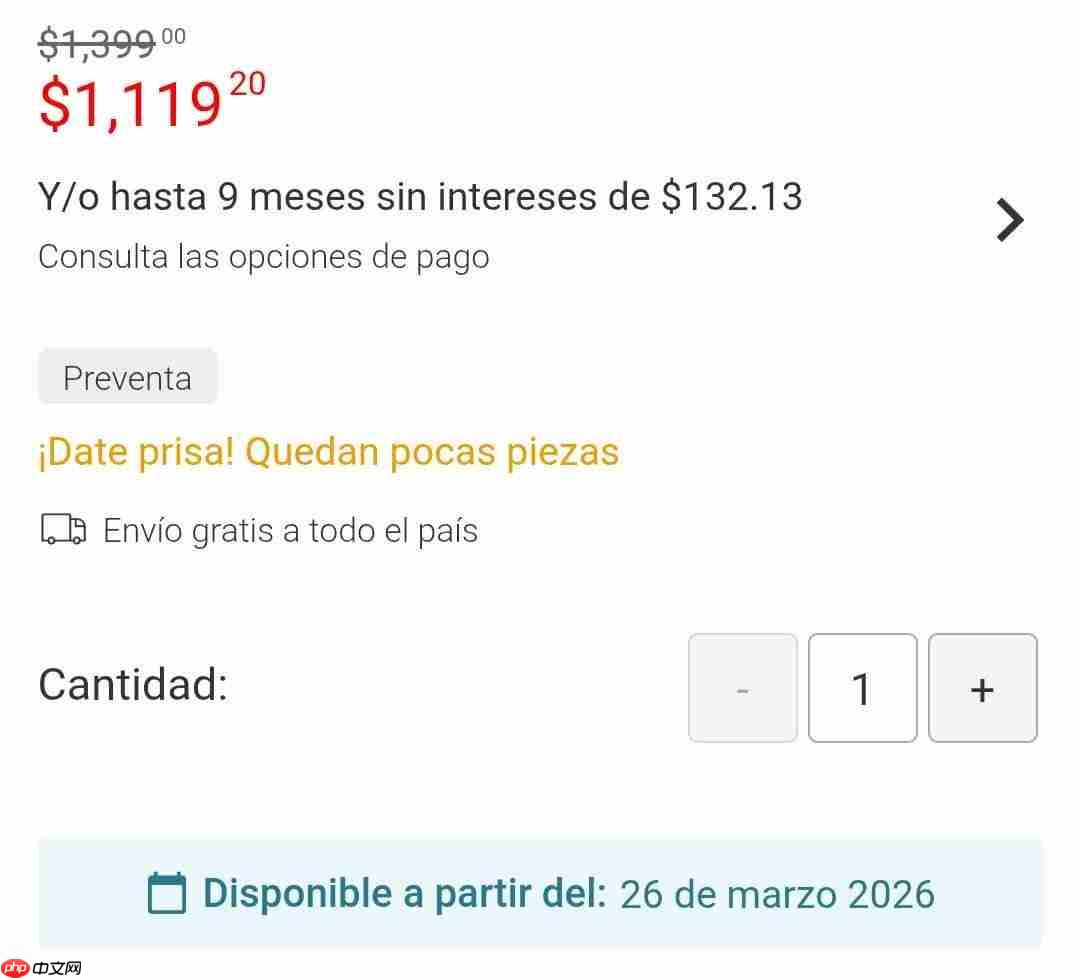Image resolution: width=1080 pixels, height=978 pixels.
Task: Increase quantity with the plus button
Action: coord(982,688)
